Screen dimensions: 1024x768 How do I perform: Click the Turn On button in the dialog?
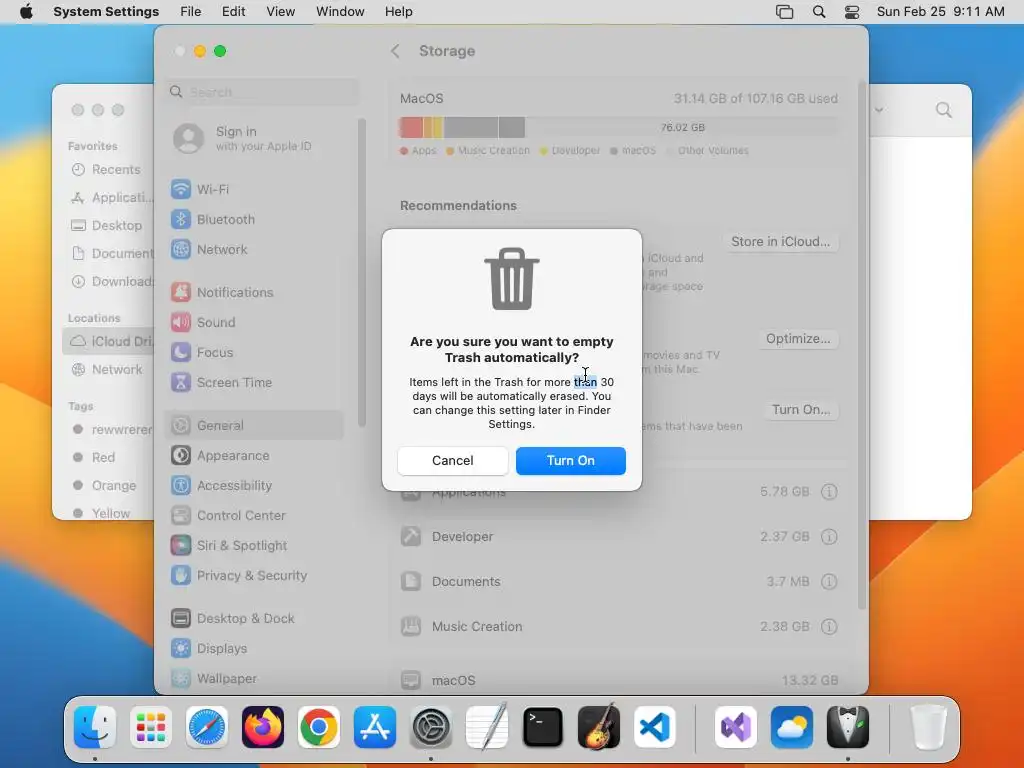tap(570, 460)
